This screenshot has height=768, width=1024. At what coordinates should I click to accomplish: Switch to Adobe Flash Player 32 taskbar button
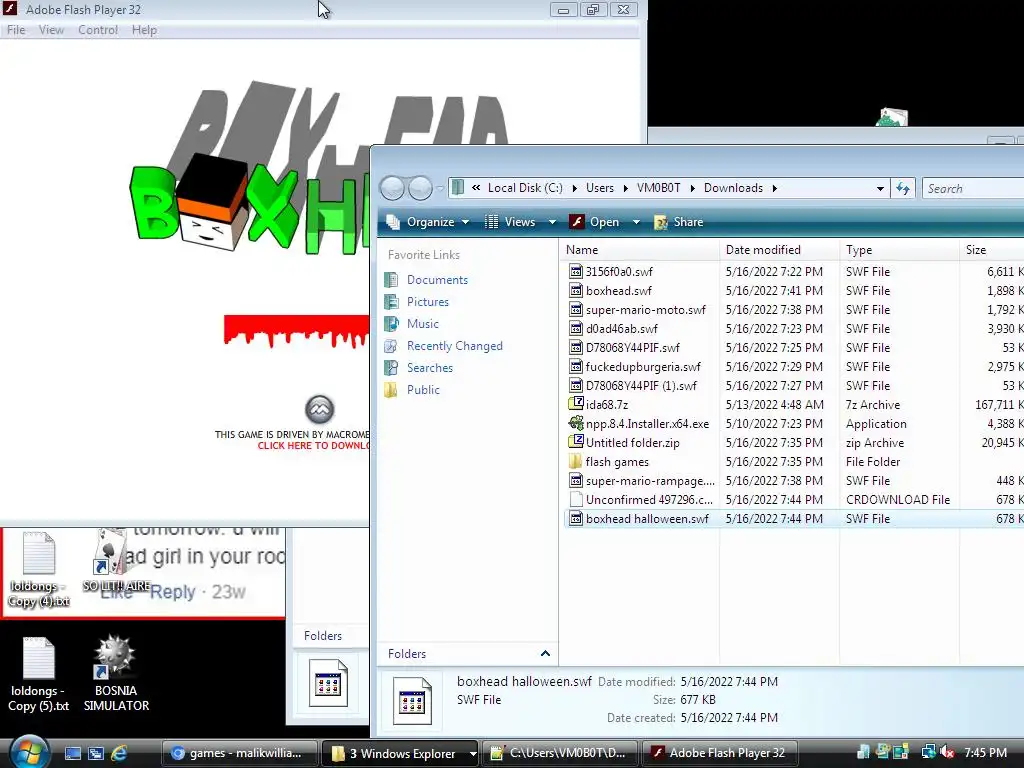pyautogui.click(x=719, y=753)
